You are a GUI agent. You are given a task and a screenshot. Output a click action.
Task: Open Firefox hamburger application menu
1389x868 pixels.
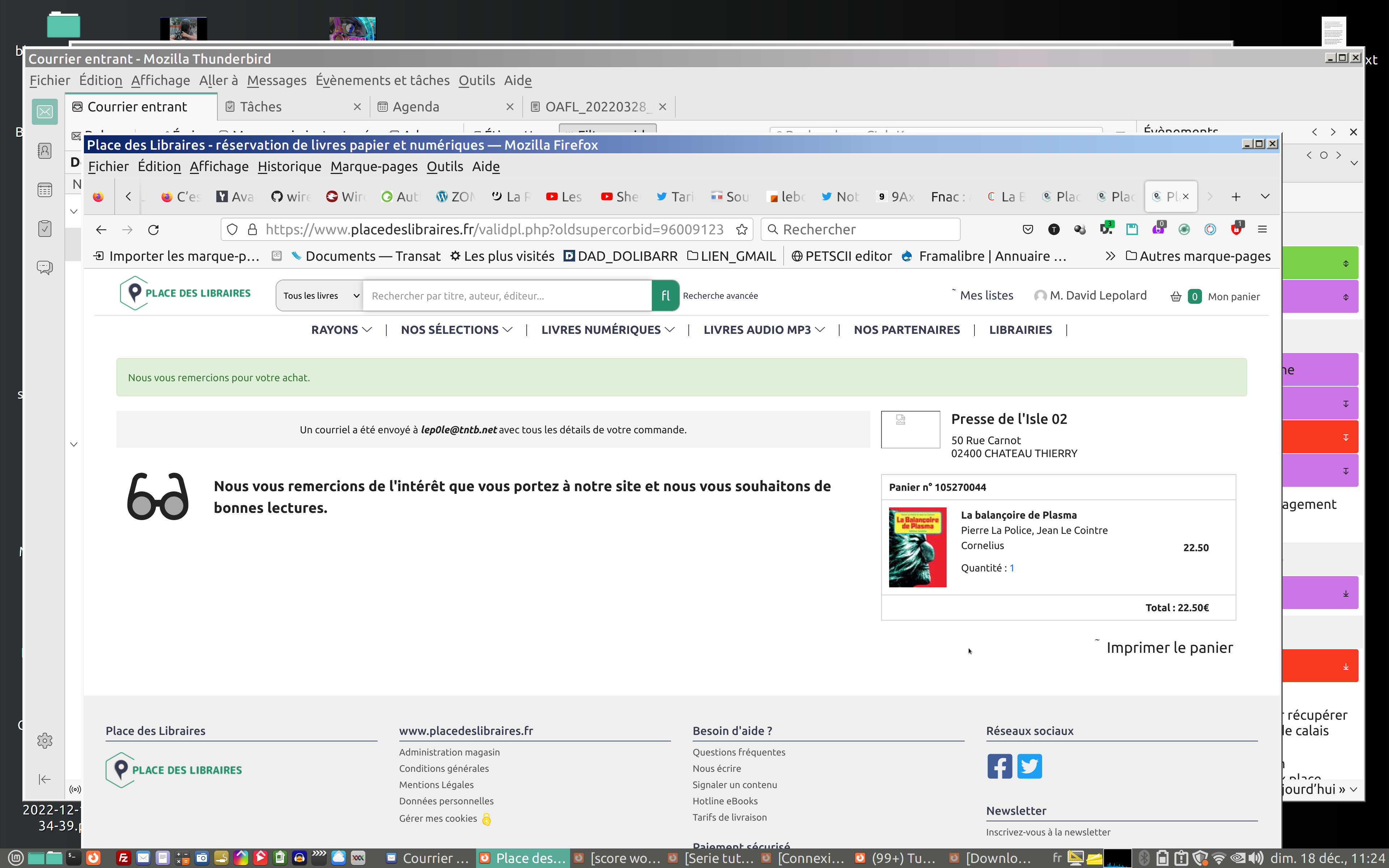pyautogui.click(x=1262, y=230)
